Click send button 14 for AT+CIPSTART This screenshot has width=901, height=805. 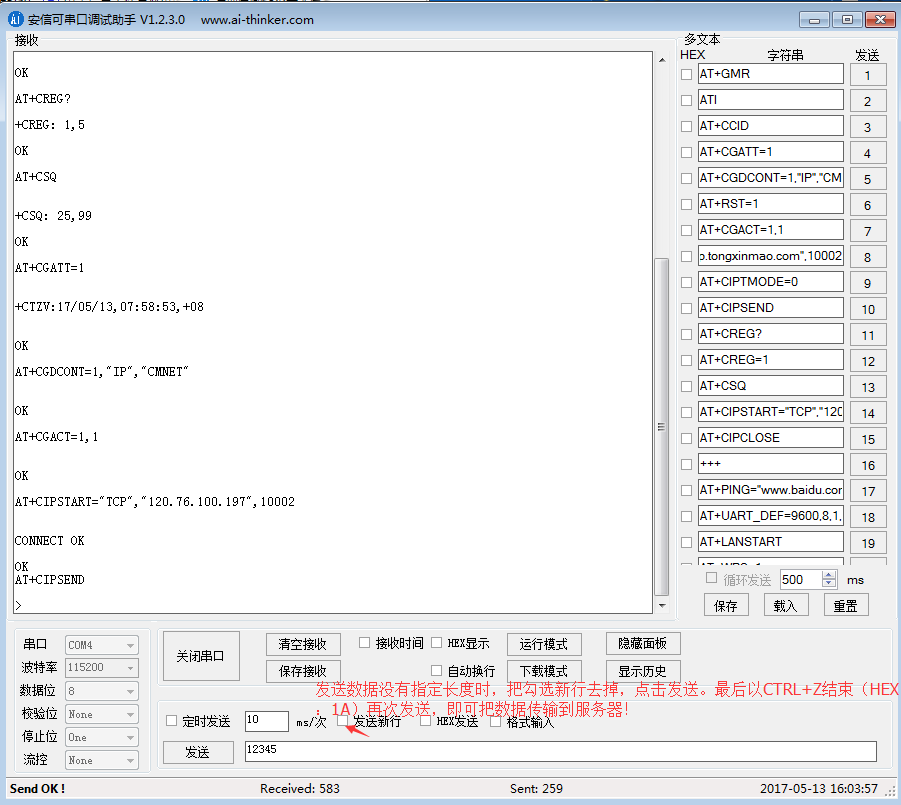[x=868, y=413]
